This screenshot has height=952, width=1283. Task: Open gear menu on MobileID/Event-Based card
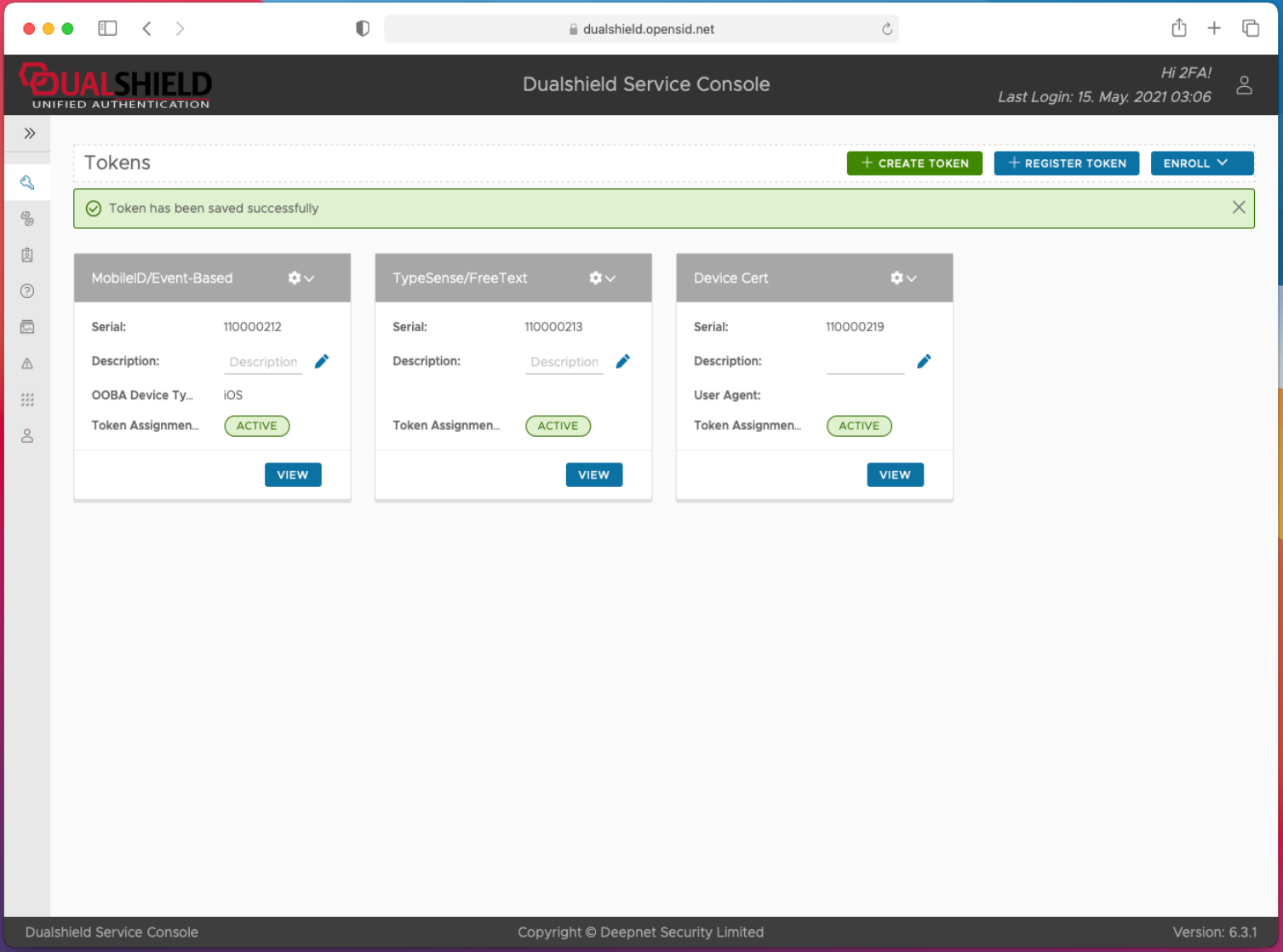(301, 278)
